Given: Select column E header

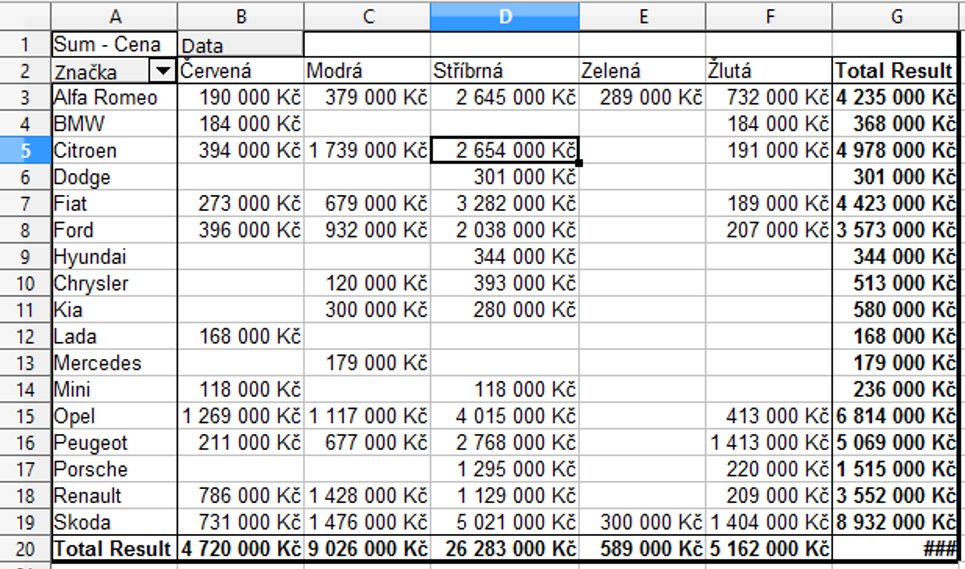Looking at the screenshot, I should coord(643,17).
